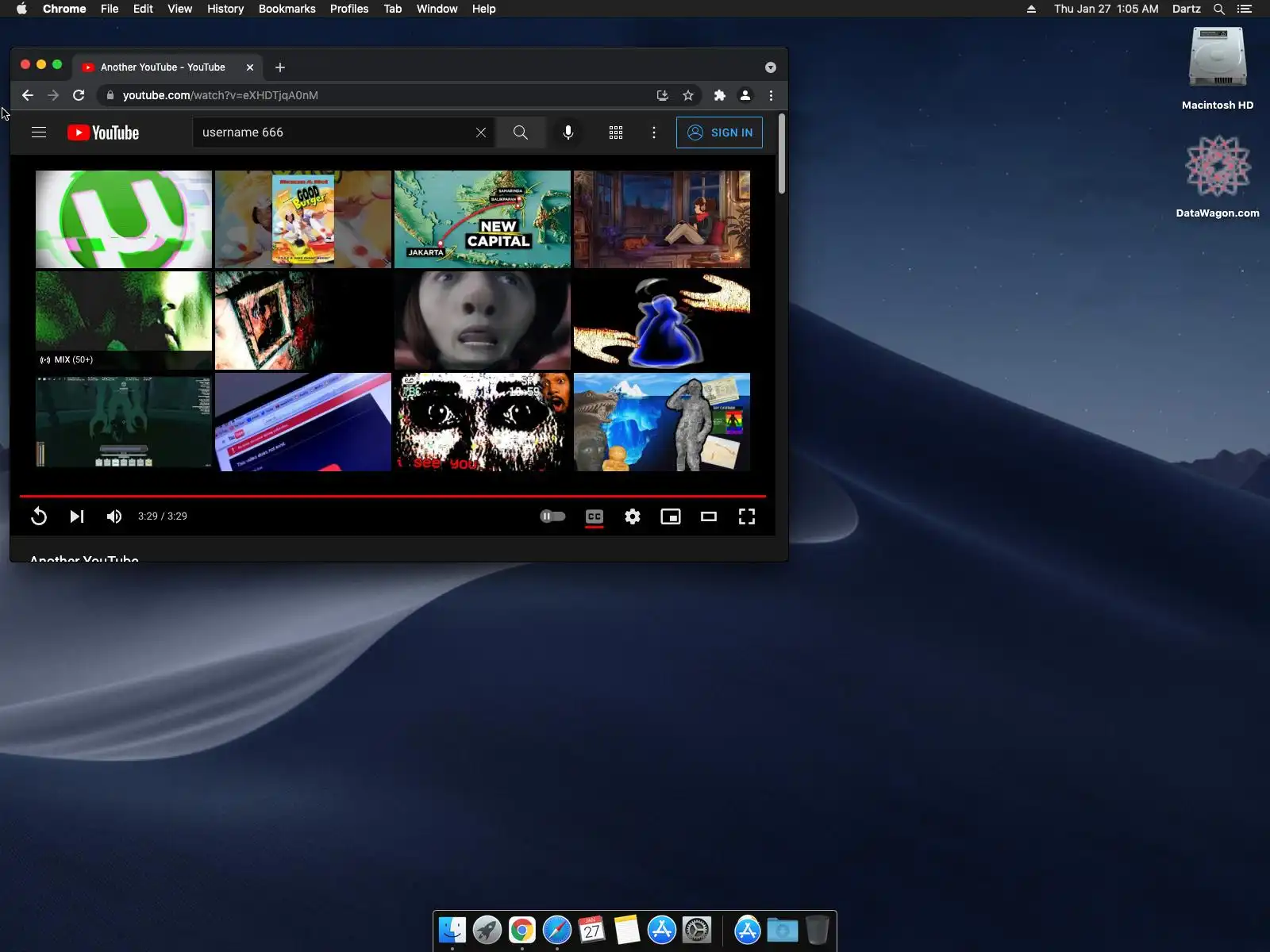Open the uTorrent logo suggested video

coord(124,219)
